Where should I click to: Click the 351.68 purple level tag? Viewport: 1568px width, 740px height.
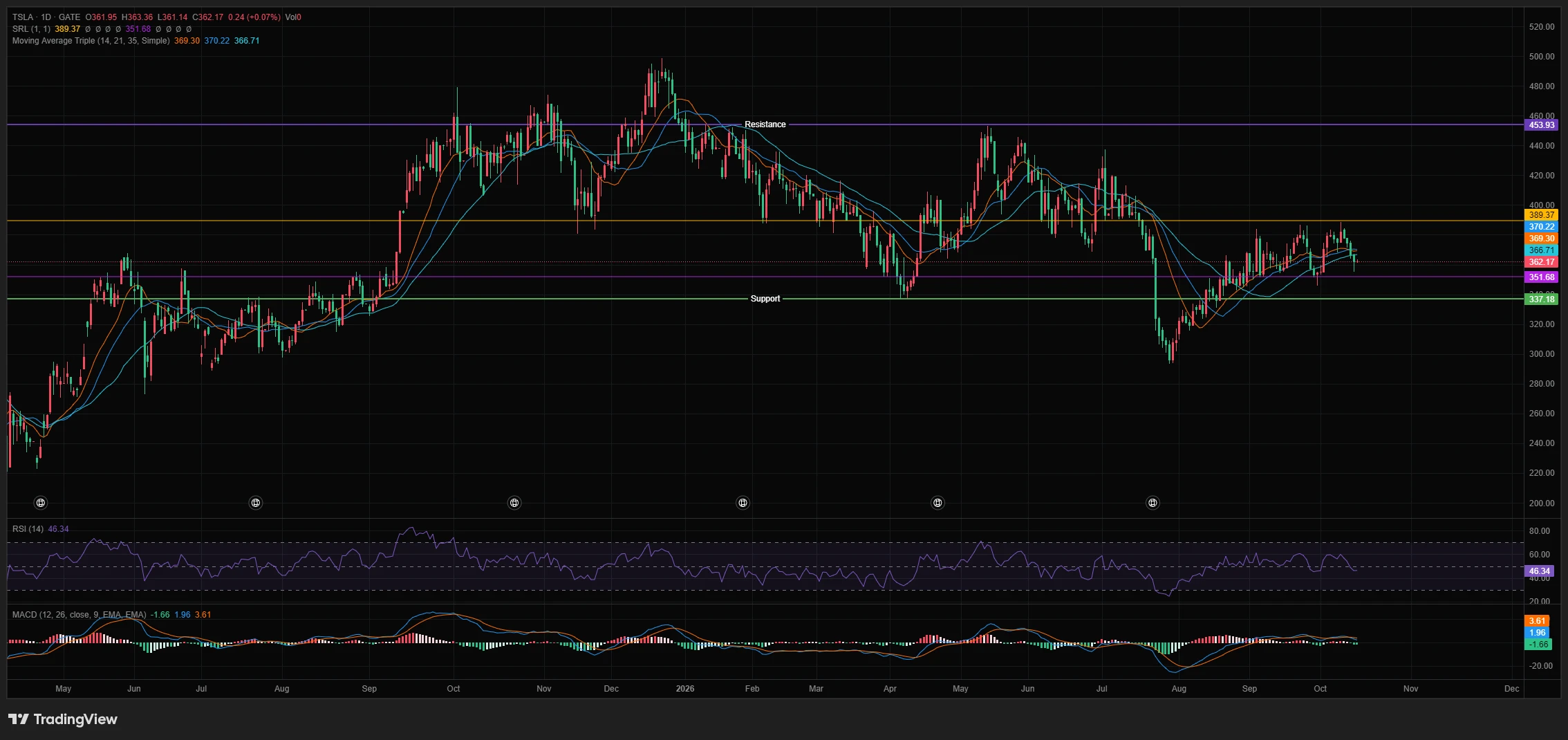click(x=1542, y=277)
